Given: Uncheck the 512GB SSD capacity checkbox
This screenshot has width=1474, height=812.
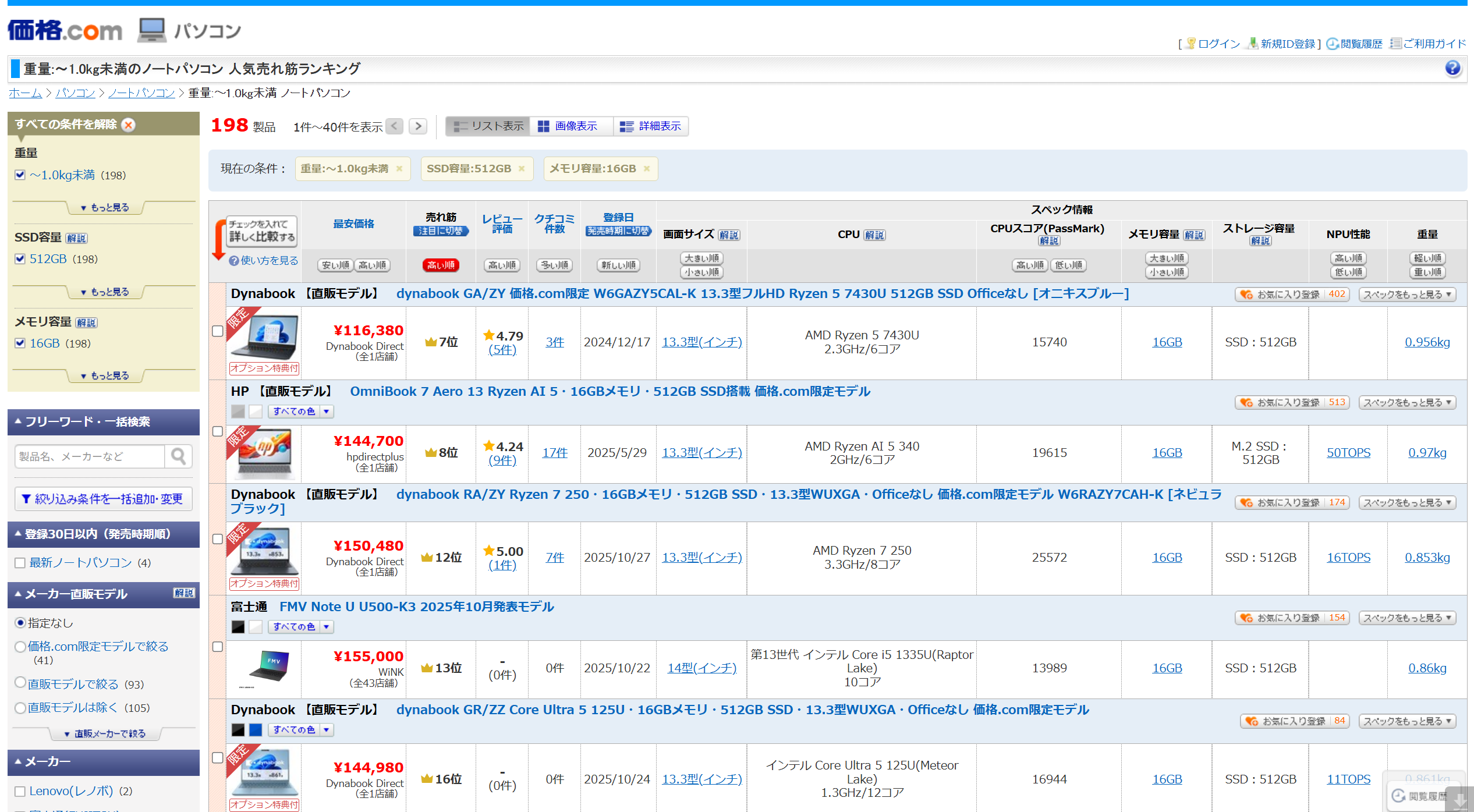Looking at the screenshot, I should coord(20,259).
